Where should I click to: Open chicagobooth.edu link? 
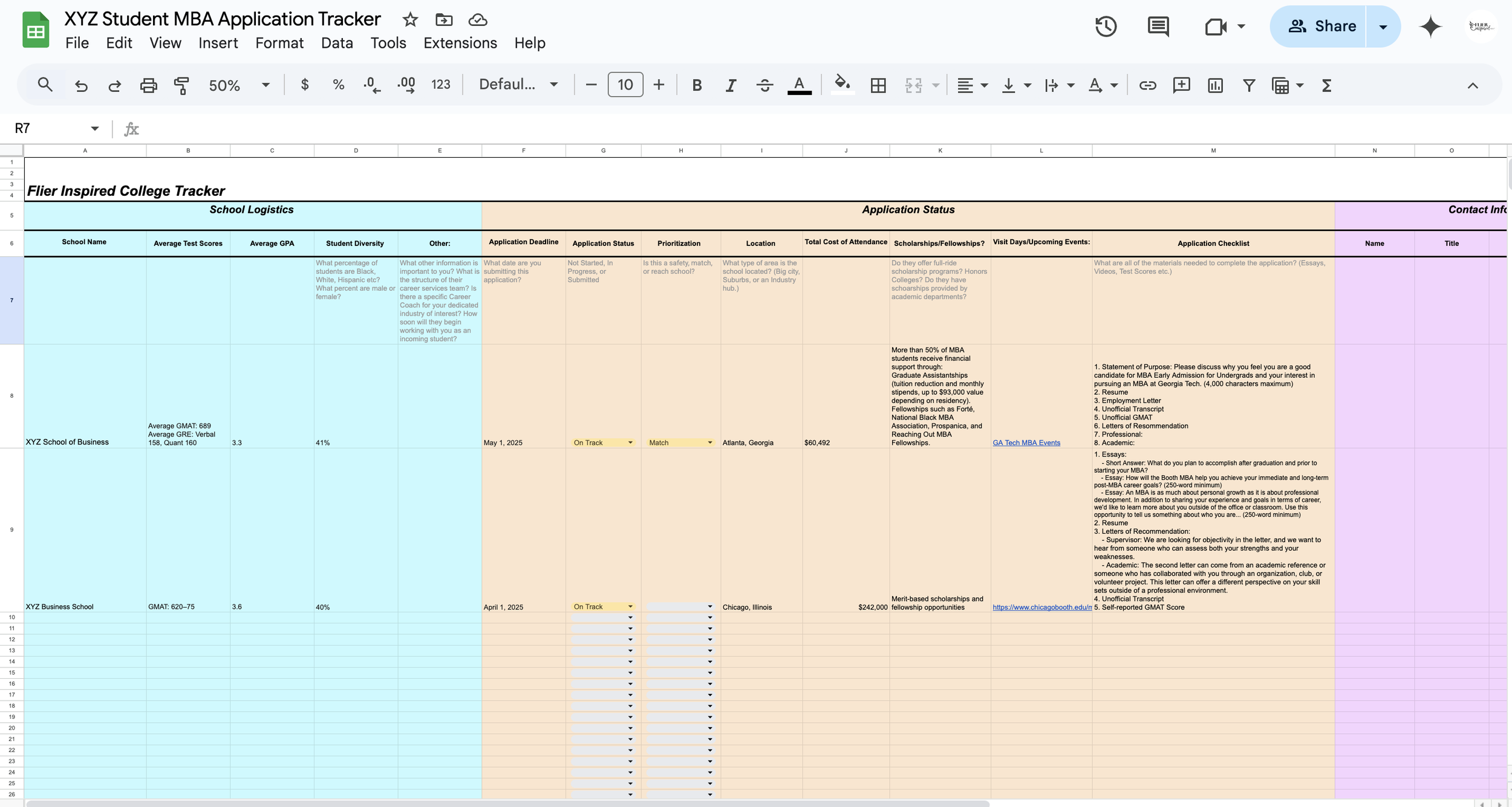point(1041,608)
